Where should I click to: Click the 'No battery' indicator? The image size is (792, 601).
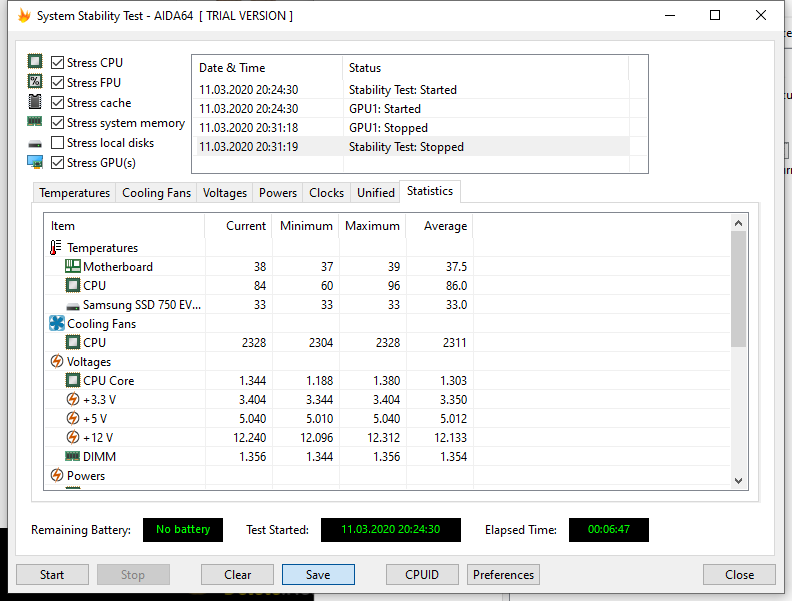click(183, 529)
